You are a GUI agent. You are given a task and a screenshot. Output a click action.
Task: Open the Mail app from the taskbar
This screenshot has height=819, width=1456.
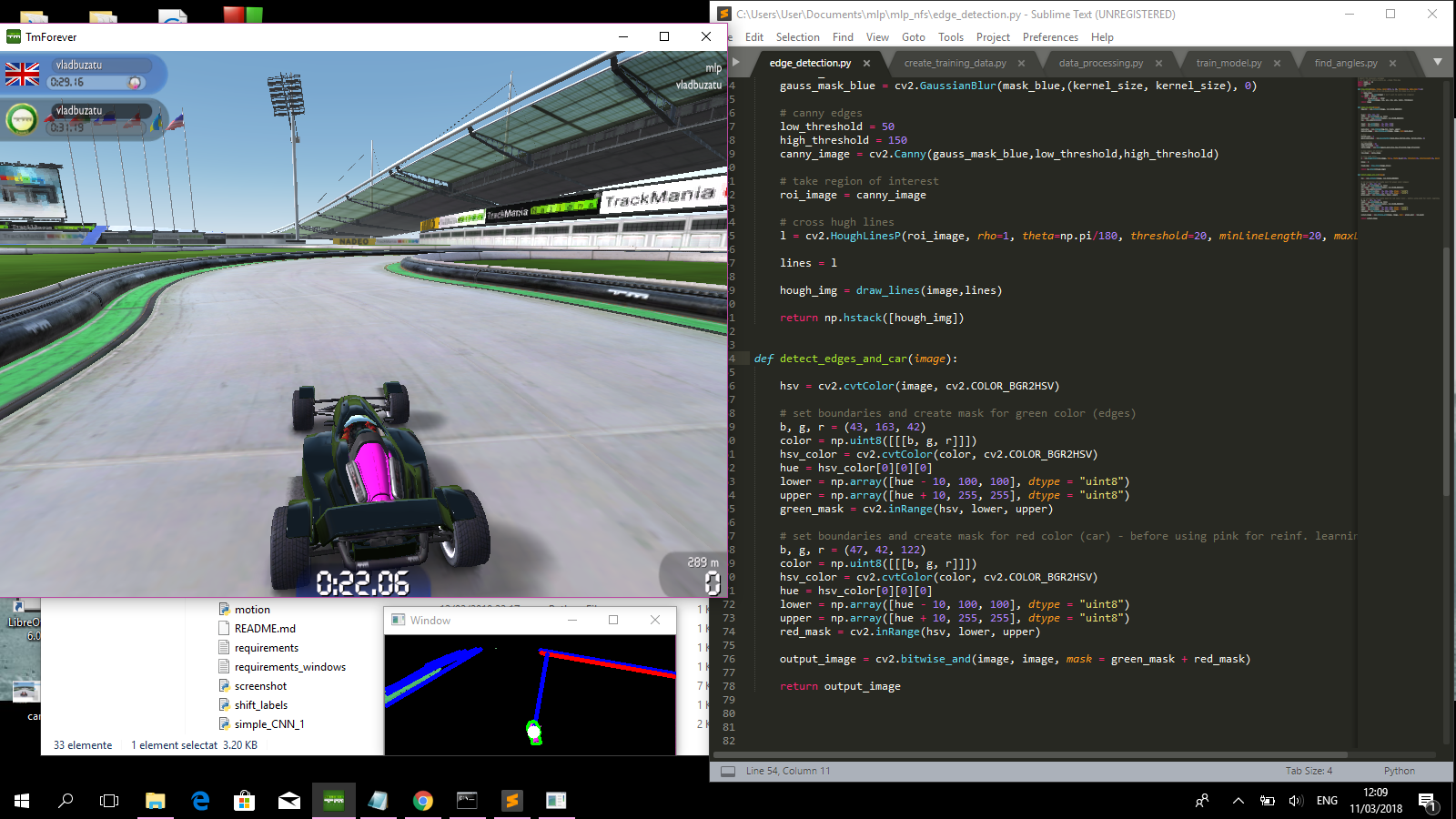[289, 801]
